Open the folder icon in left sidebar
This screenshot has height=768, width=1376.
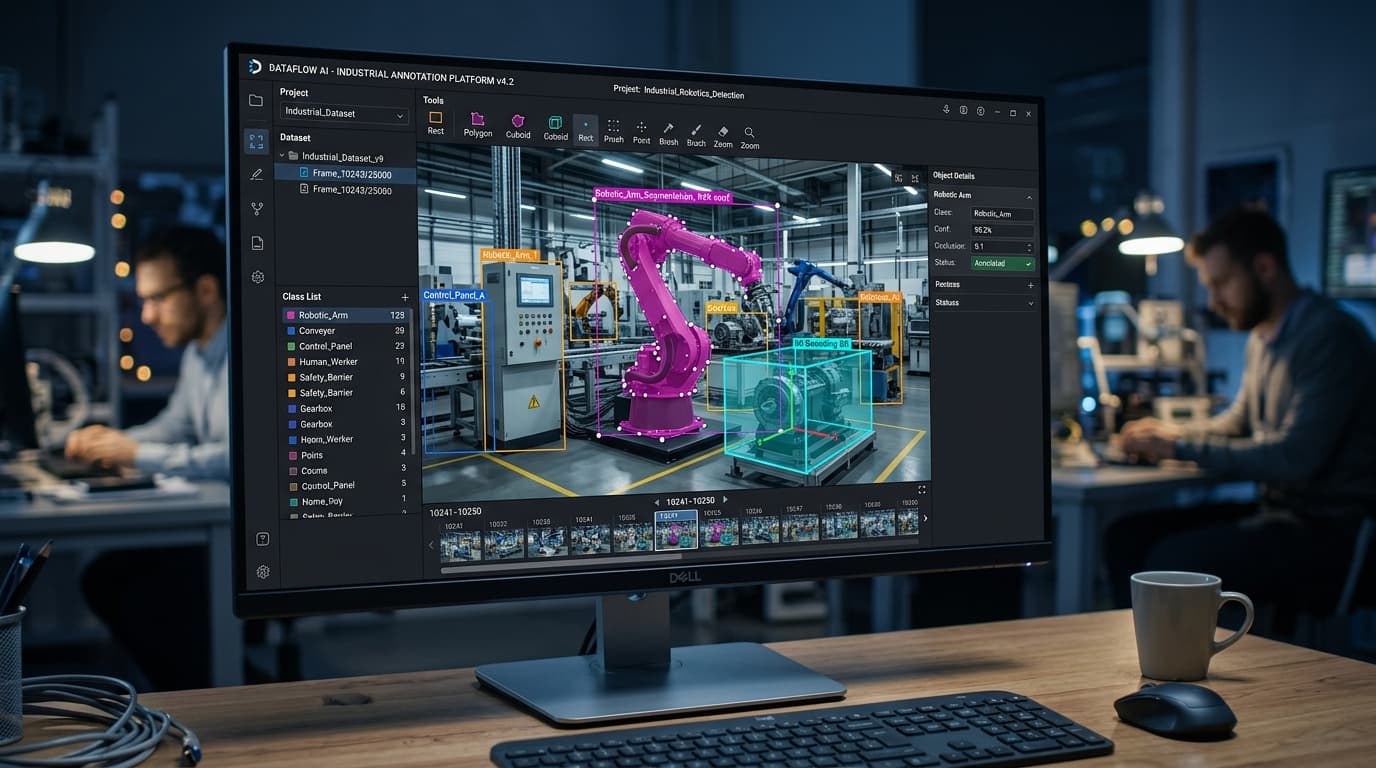[256, 100]
